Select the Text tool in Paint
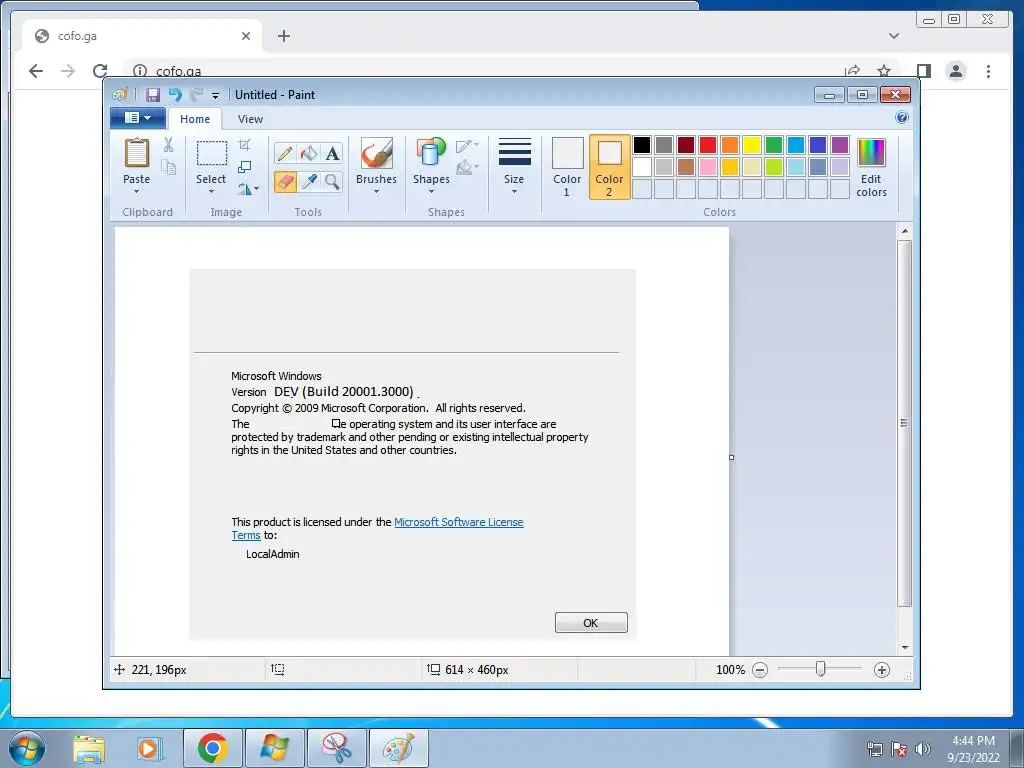The width and height of the screenshot is (1024, 768). point(332,153)
